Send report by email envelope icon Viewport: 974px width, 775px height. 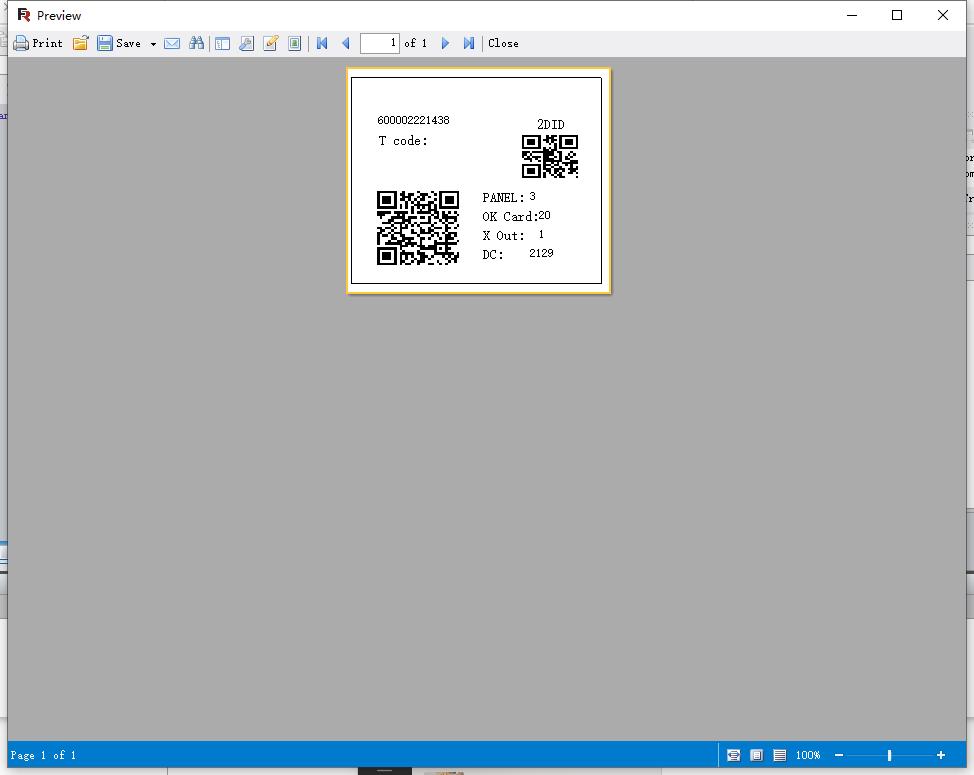172,43
